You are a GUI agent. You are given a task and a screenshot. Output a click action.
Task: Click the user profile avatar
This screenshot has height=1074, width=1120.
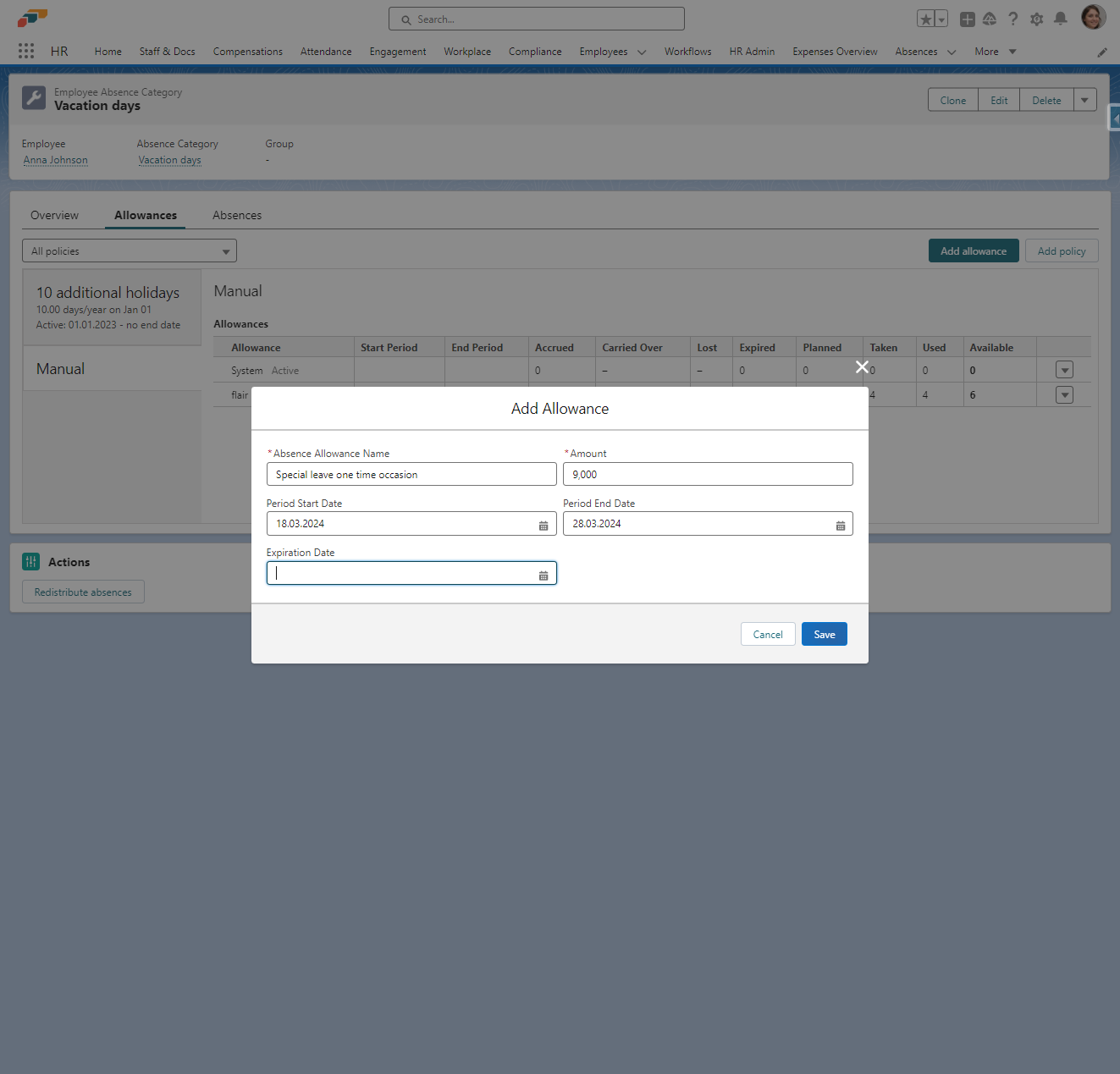coord(1093,18)
